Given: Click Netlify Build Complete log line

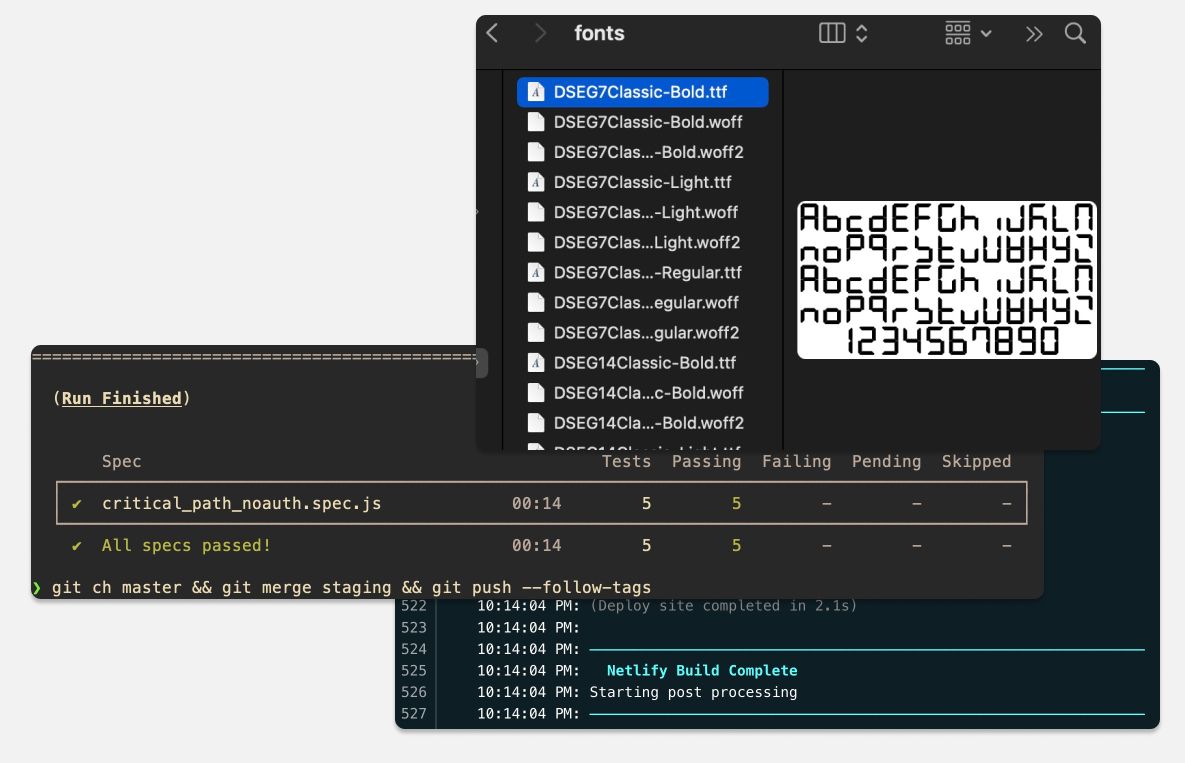Looking at the screenshot, I should click(701, 670).
